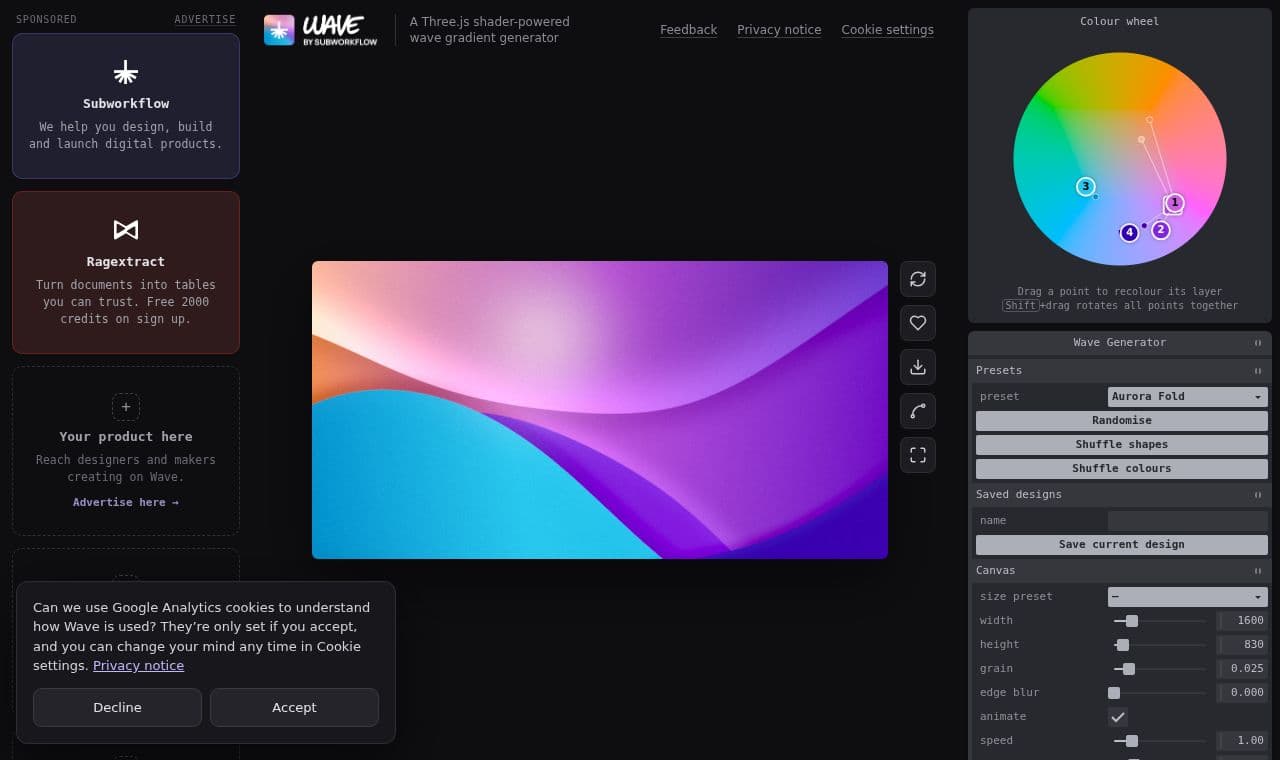Viewport: 1280px width, 760px height.
Task: Select colour point 4 on the wheel
Action: tap(1130, 233)
